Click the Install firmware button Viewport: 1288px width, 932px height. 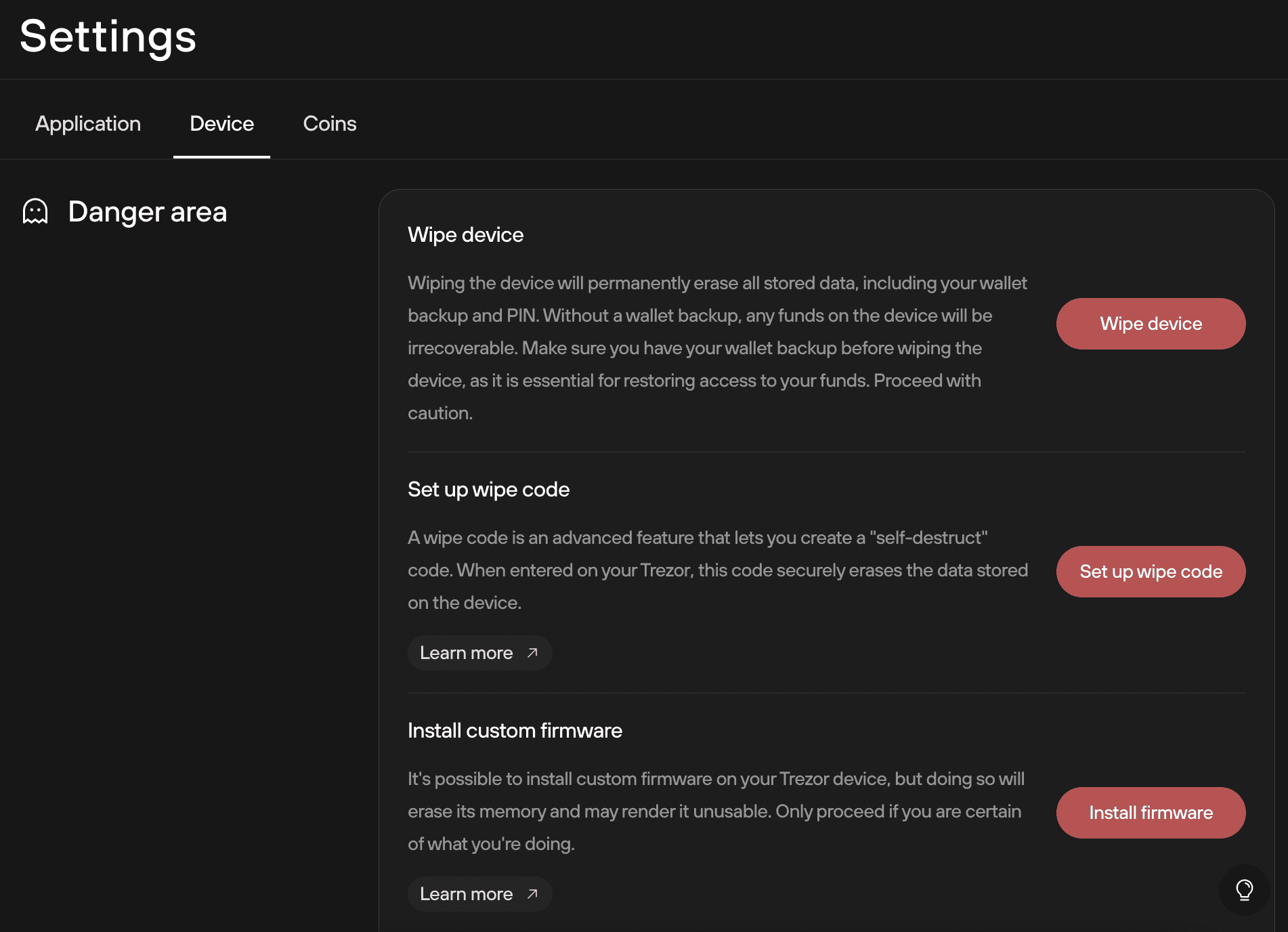coord(1151,813)
